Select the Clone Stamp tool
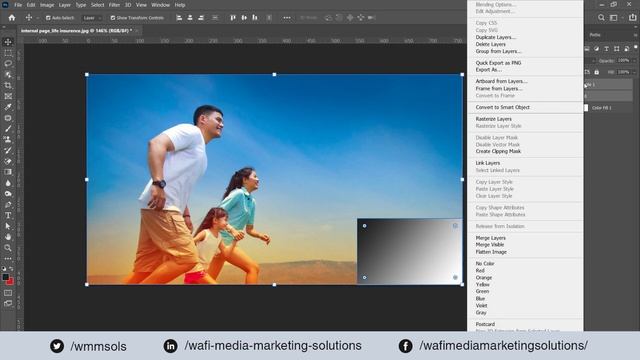The width and height of the screenshot is (640, 360). click(8, 140)
